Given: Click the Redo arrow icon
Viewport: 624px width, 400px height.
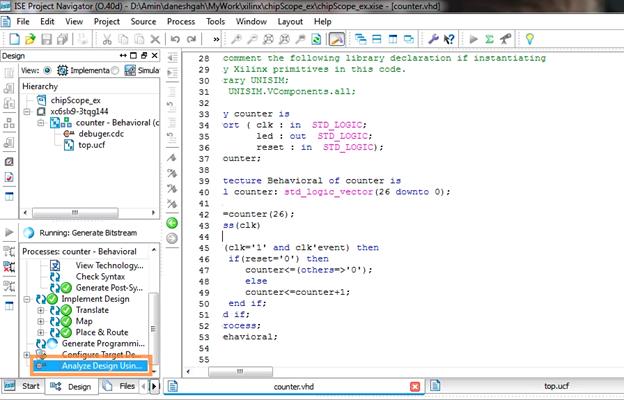Looking at the screenshot, I should pos(191,39).
